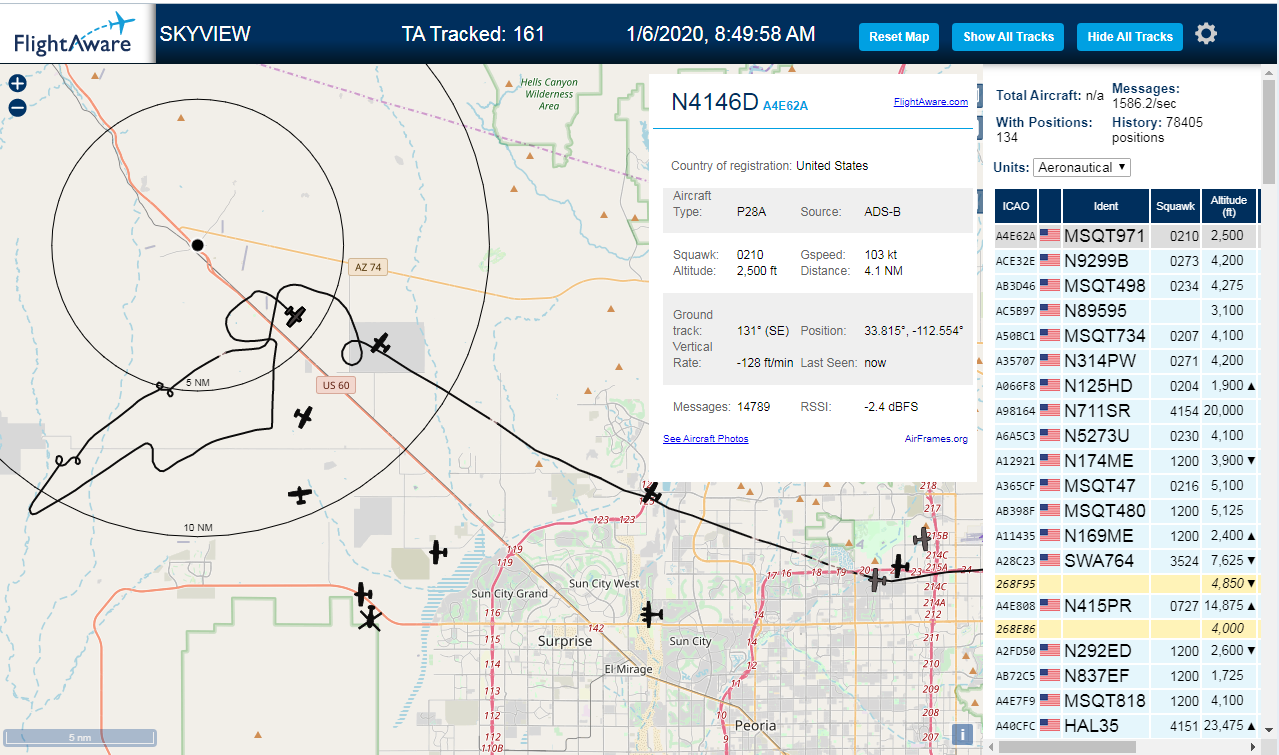Select the N125HD row
This screenshot has width=1279, height=755.
click(1126, 386)
